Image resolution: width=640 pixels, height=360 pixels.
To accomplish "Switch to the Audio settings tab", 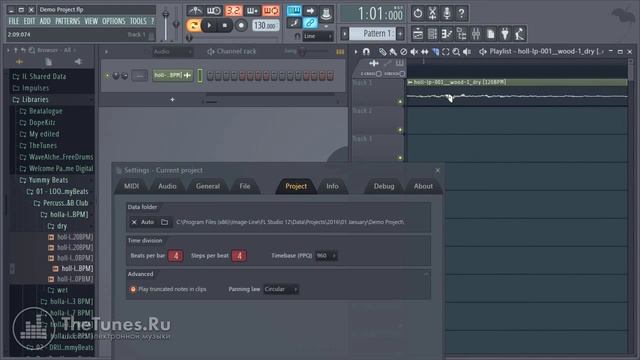I will pos(167,186).
